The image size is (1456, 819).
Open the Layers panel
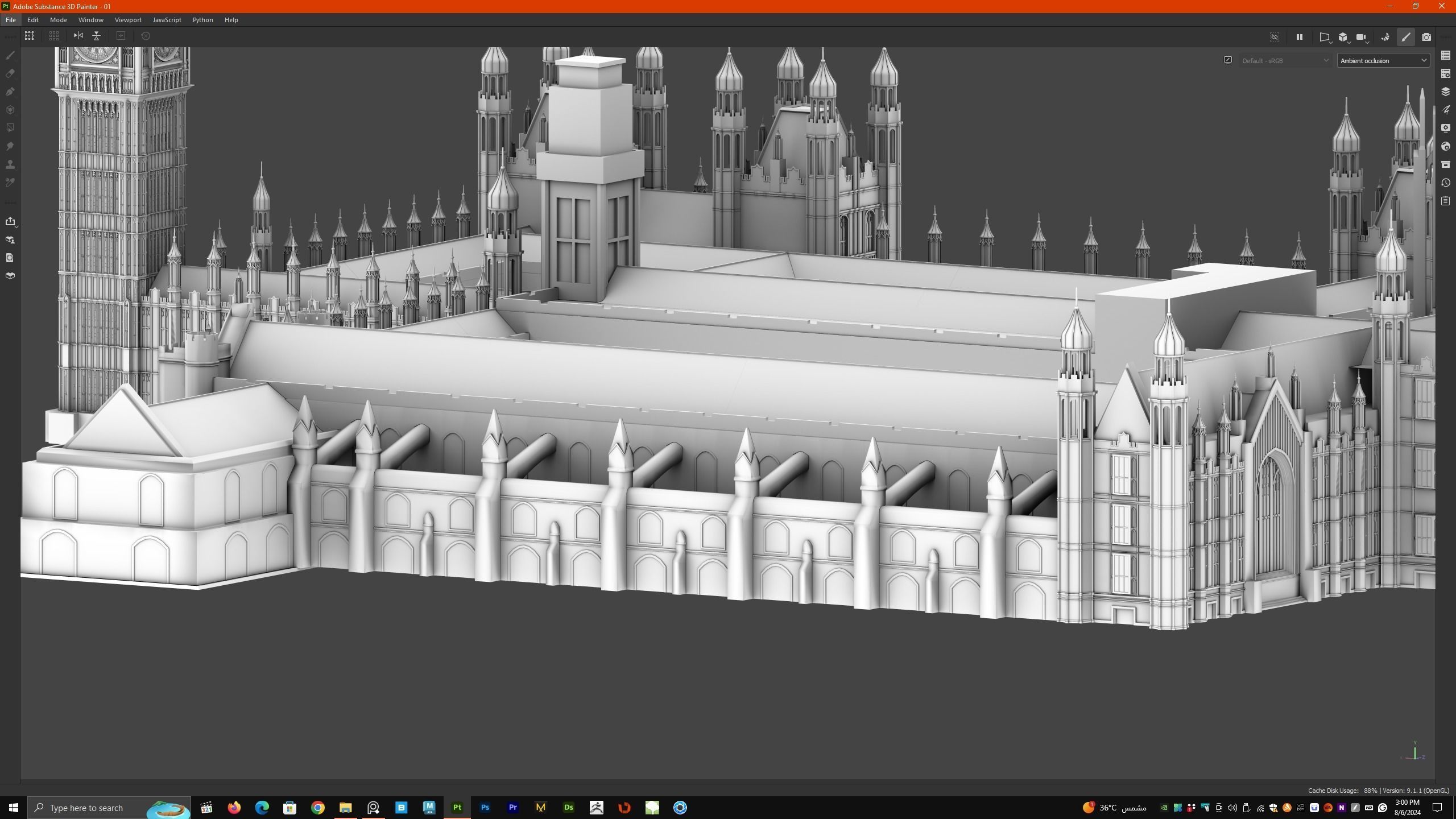point(1446,92)
